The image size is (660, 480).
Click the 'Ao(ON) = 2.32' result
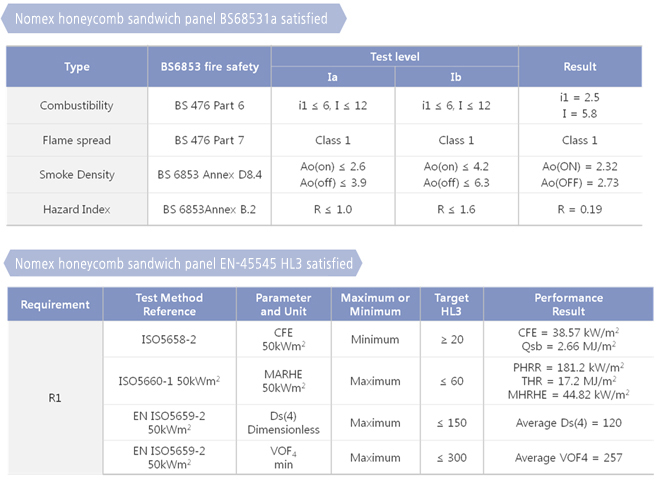[x=580, y=166]
